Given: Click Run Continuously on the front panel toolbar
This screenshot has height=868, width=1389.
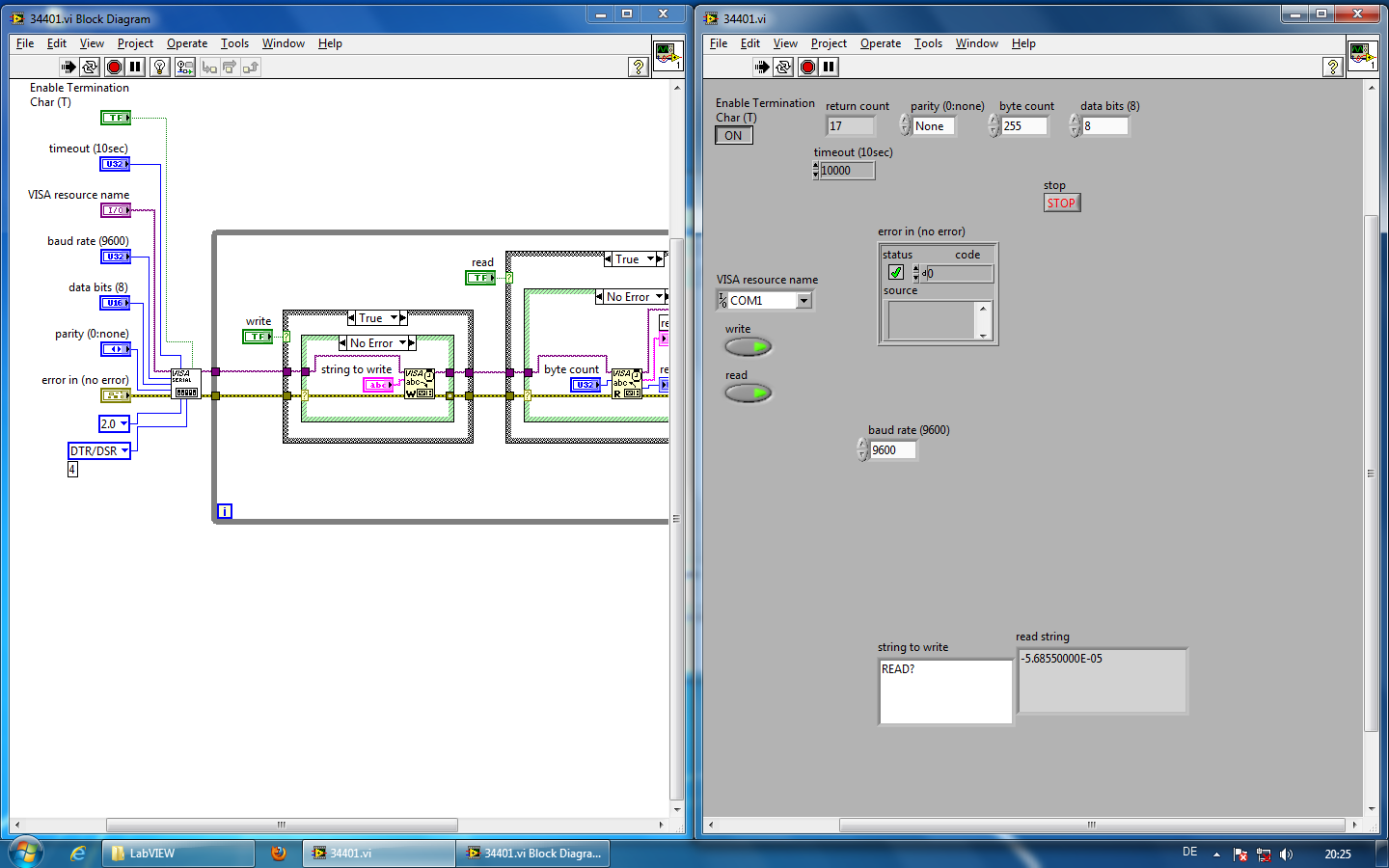Looking at the screenshot, I should 784,67.
